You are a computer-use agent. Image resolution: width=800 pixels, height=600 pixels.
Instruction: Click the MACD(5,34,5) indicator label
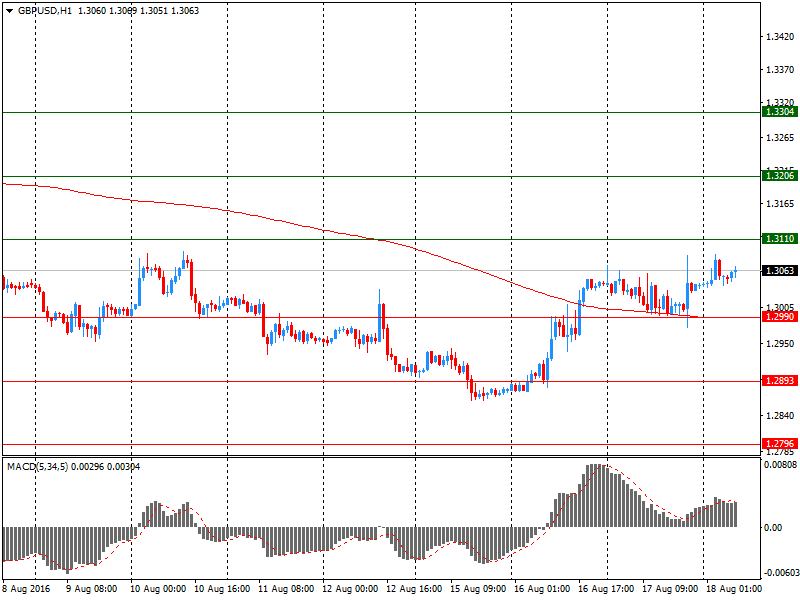[x=37, y=466]
